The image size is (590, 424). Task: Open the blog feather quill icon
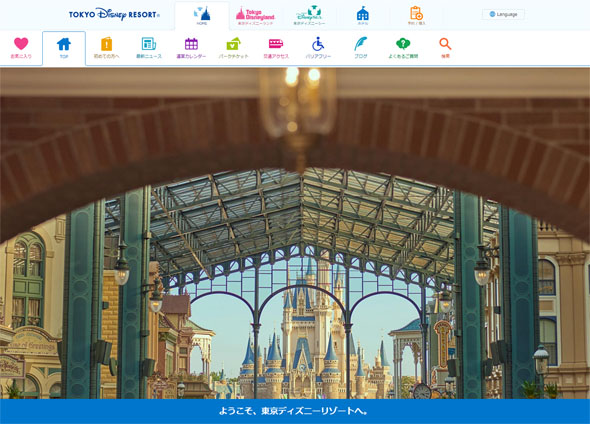click(360, 48)
